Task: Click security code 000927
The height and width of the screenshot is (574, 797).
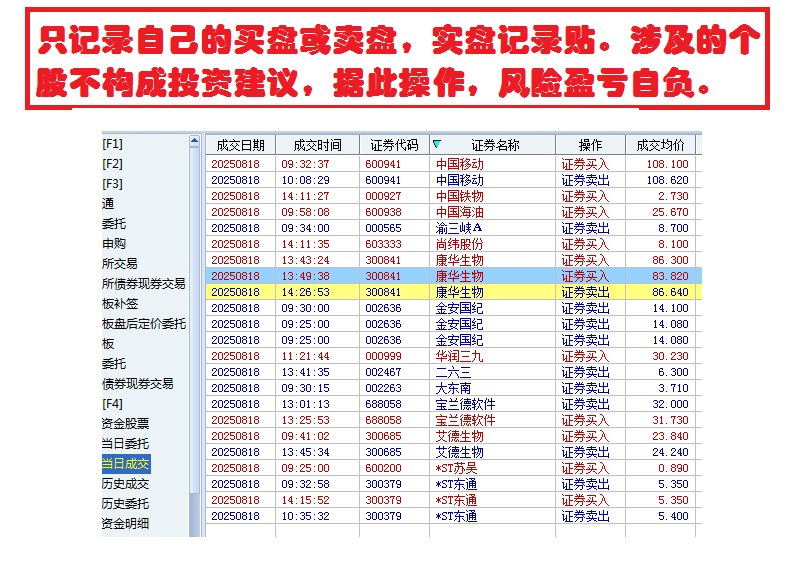Action: click(x=383, y=196)
